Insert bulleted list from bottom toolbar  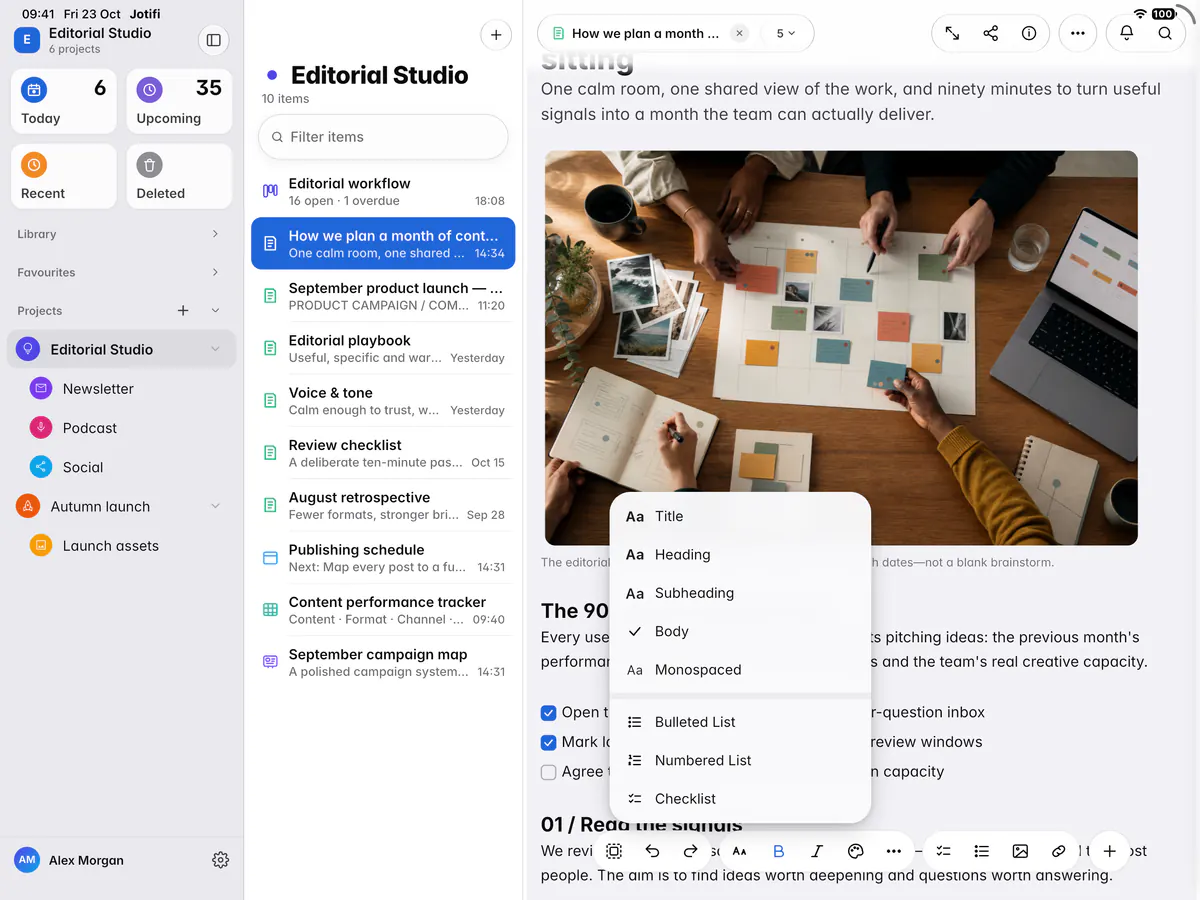tap(982, 851)
